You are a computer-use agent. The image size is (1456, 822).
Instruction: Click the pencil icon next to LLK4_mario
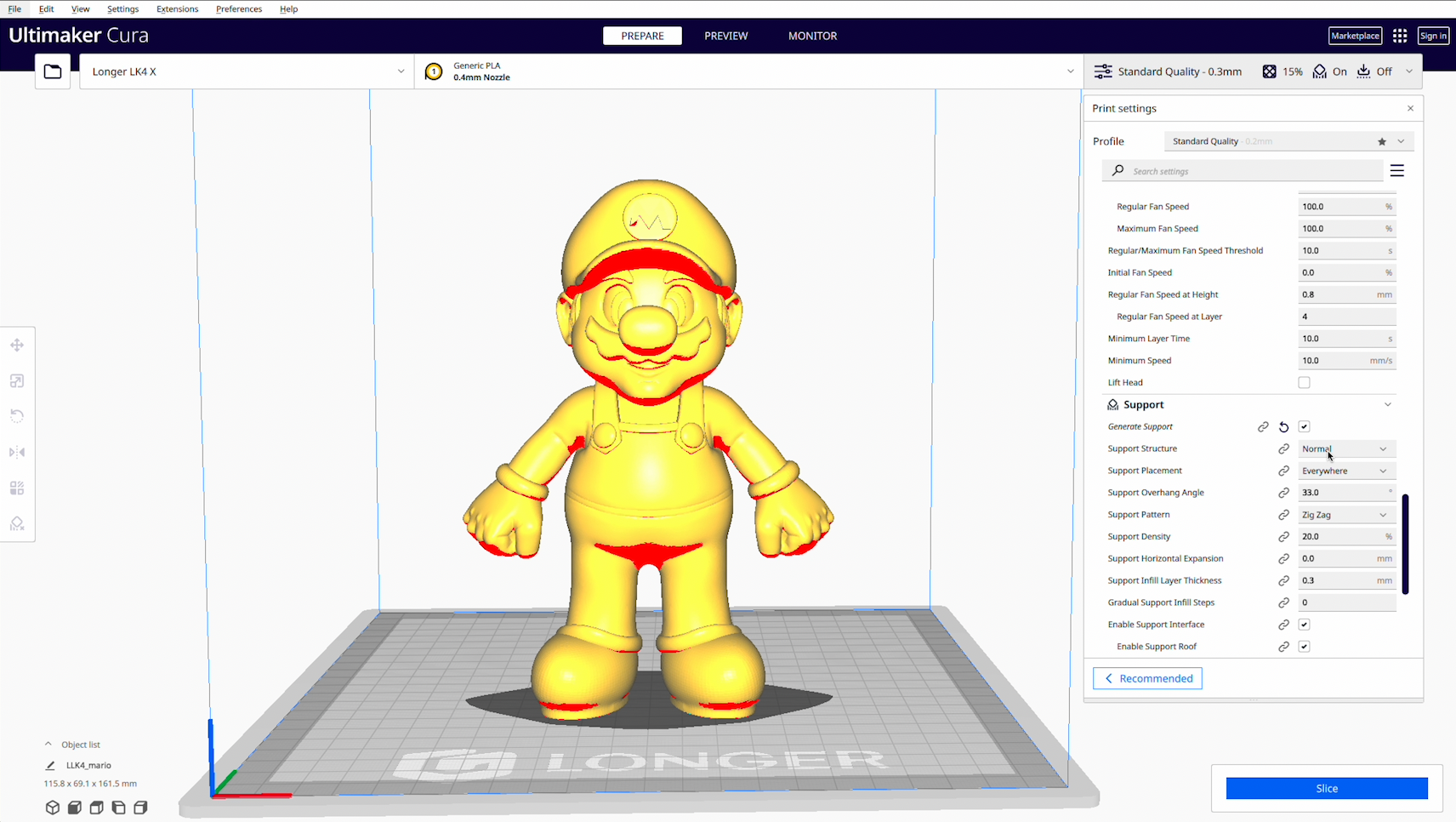click(50, 766)
